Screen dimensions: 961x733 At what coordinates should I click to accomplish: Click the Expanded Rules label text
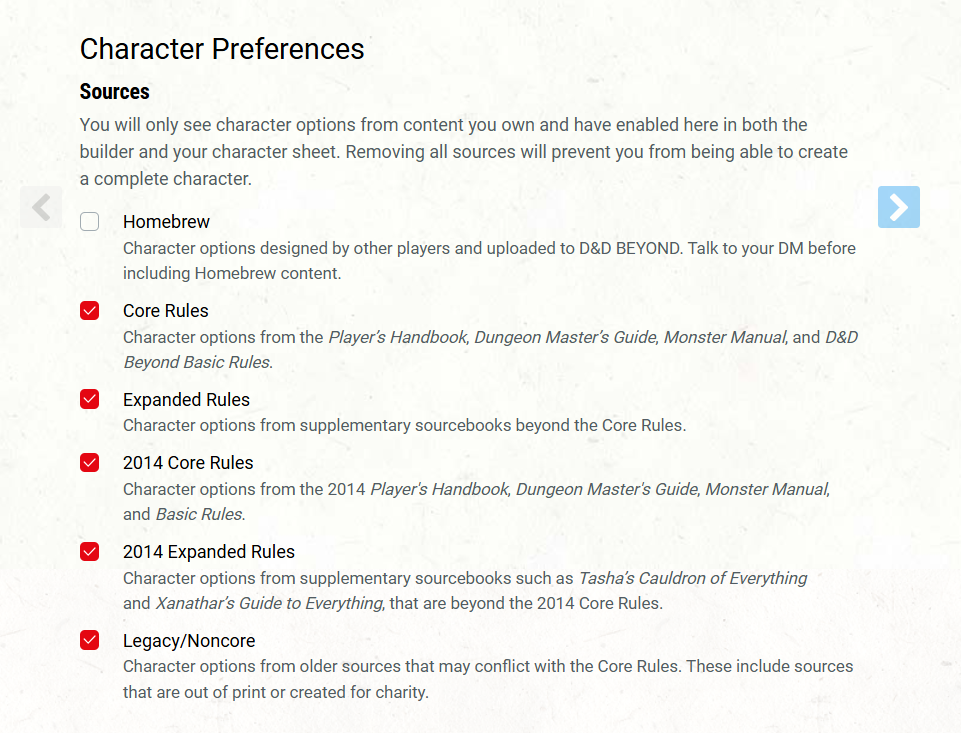(x=186, y=400)
